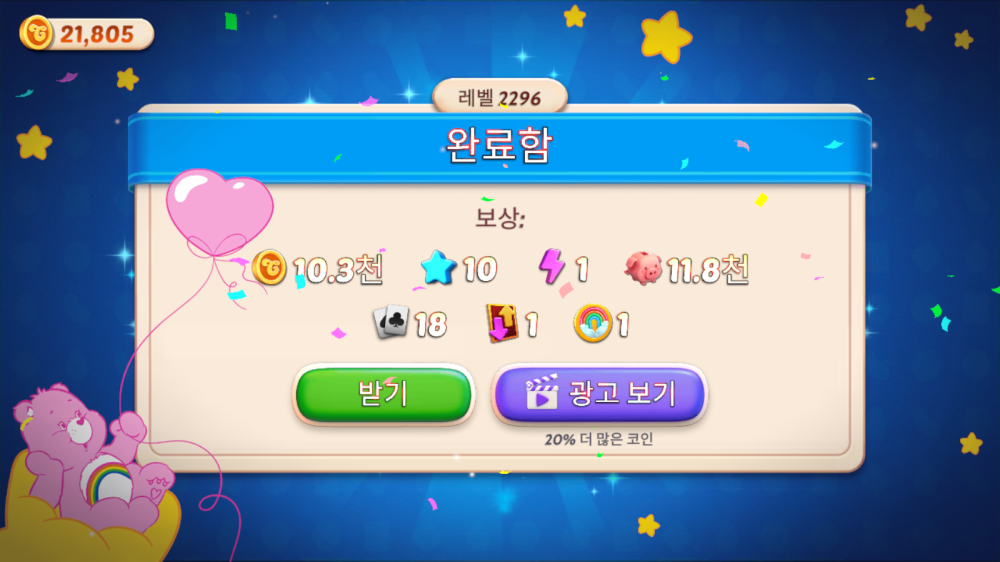This screenshot has width=1000, height=562.
Task: Click the green 받기 collect button
Action: click(x=383, y=394)
